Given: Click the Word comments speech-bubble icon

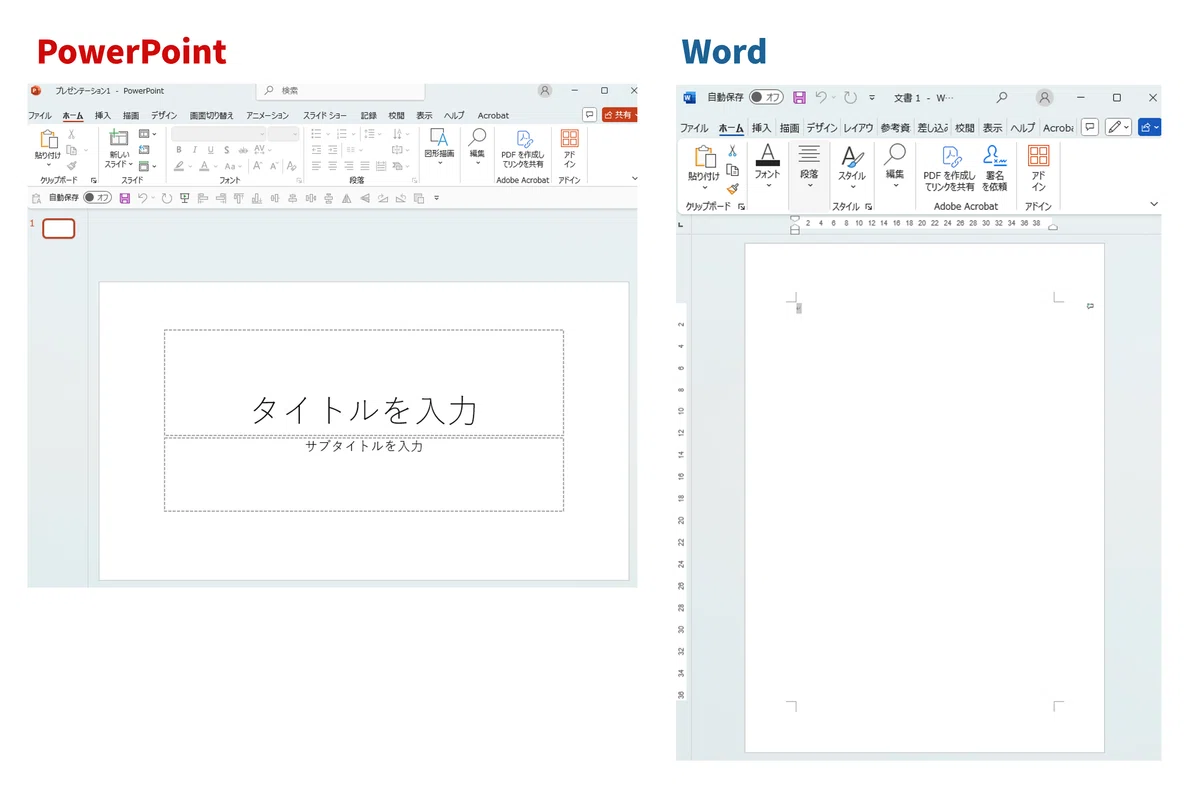Looking at the screenshot, I should pyautogui.click(x=1089, y=127).
